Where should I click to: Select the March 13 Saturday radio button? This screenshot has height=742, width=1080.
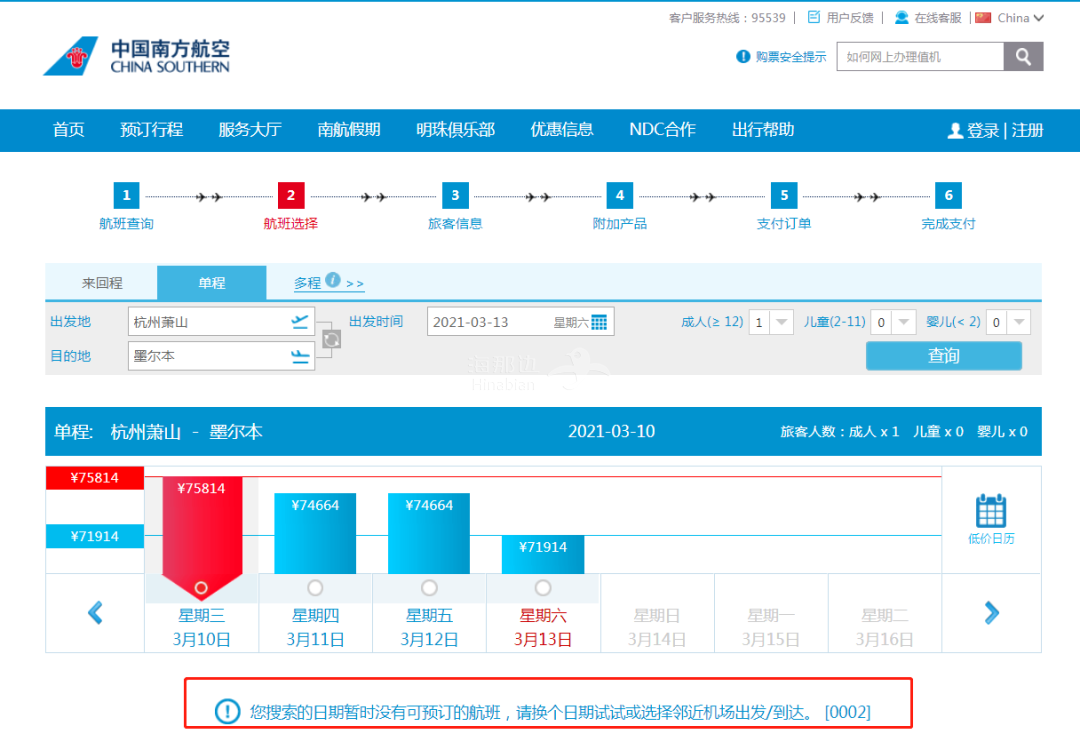click(543, 587)
